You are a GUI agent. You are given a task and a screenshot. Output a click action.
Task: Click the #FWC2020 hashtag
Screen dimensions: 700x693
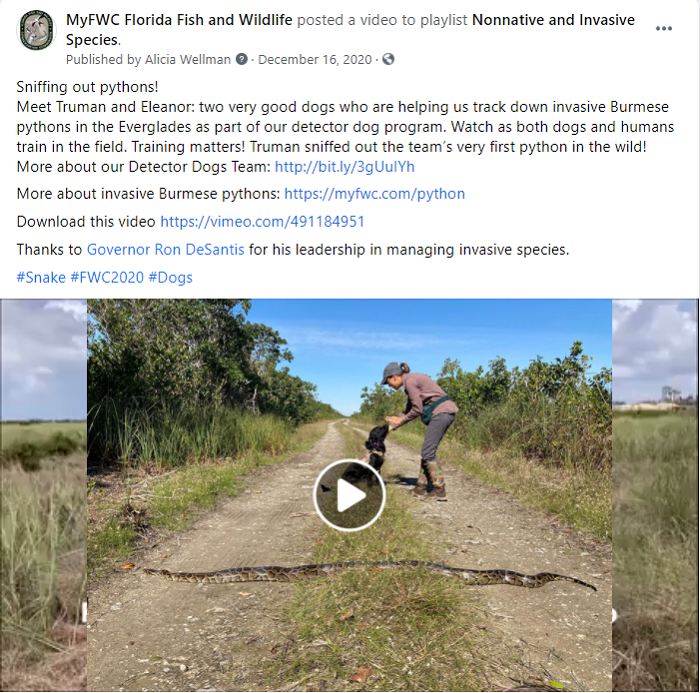107,278
